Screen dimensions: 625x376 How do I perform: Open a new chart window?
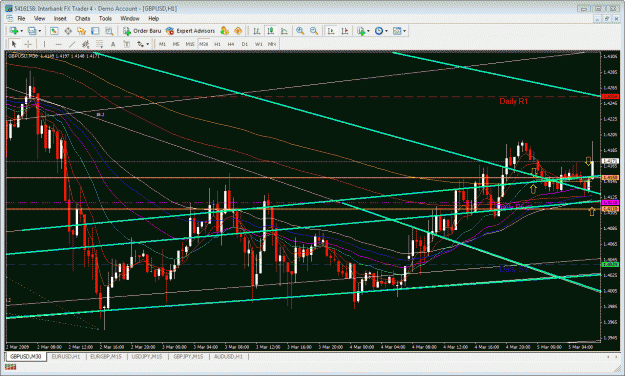(14, 31)
